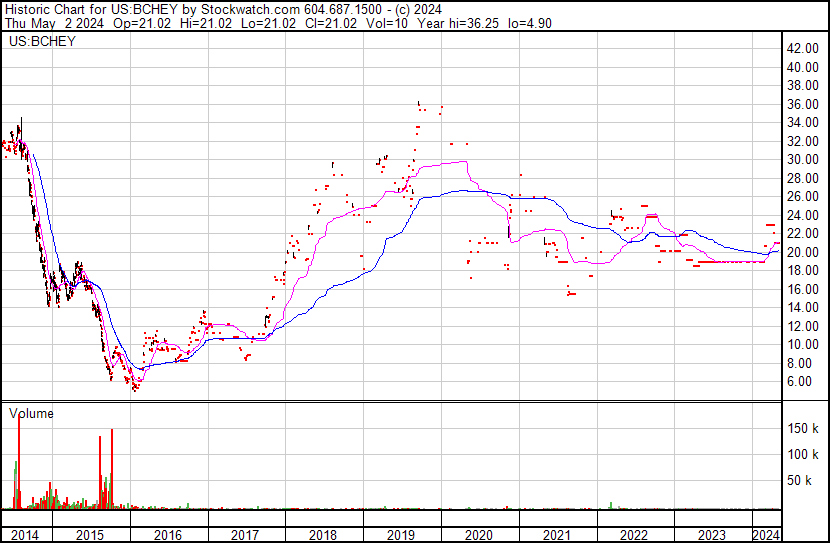The width and height of the screenshot is (830, 543).
Task: Click the 6.00 price axis label
Action: point(800,381)
